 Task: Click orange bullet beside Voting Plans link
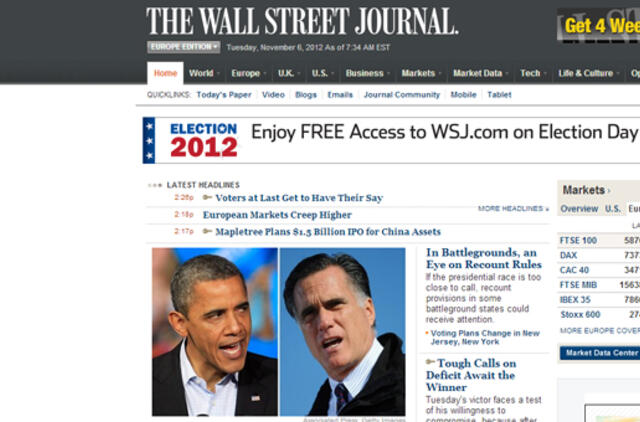pos(427,333)
